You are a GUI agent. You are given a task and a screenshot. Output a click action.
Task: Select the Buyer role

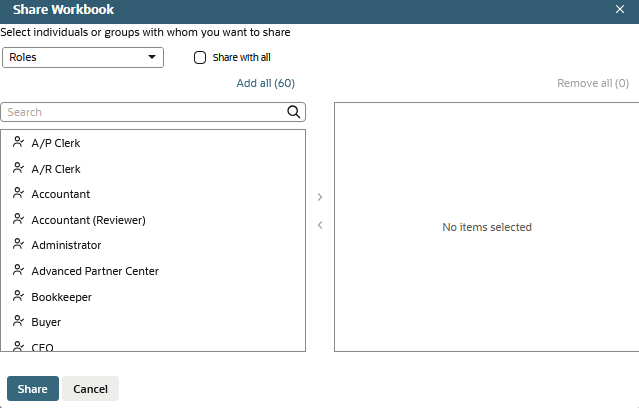[153, 322]
